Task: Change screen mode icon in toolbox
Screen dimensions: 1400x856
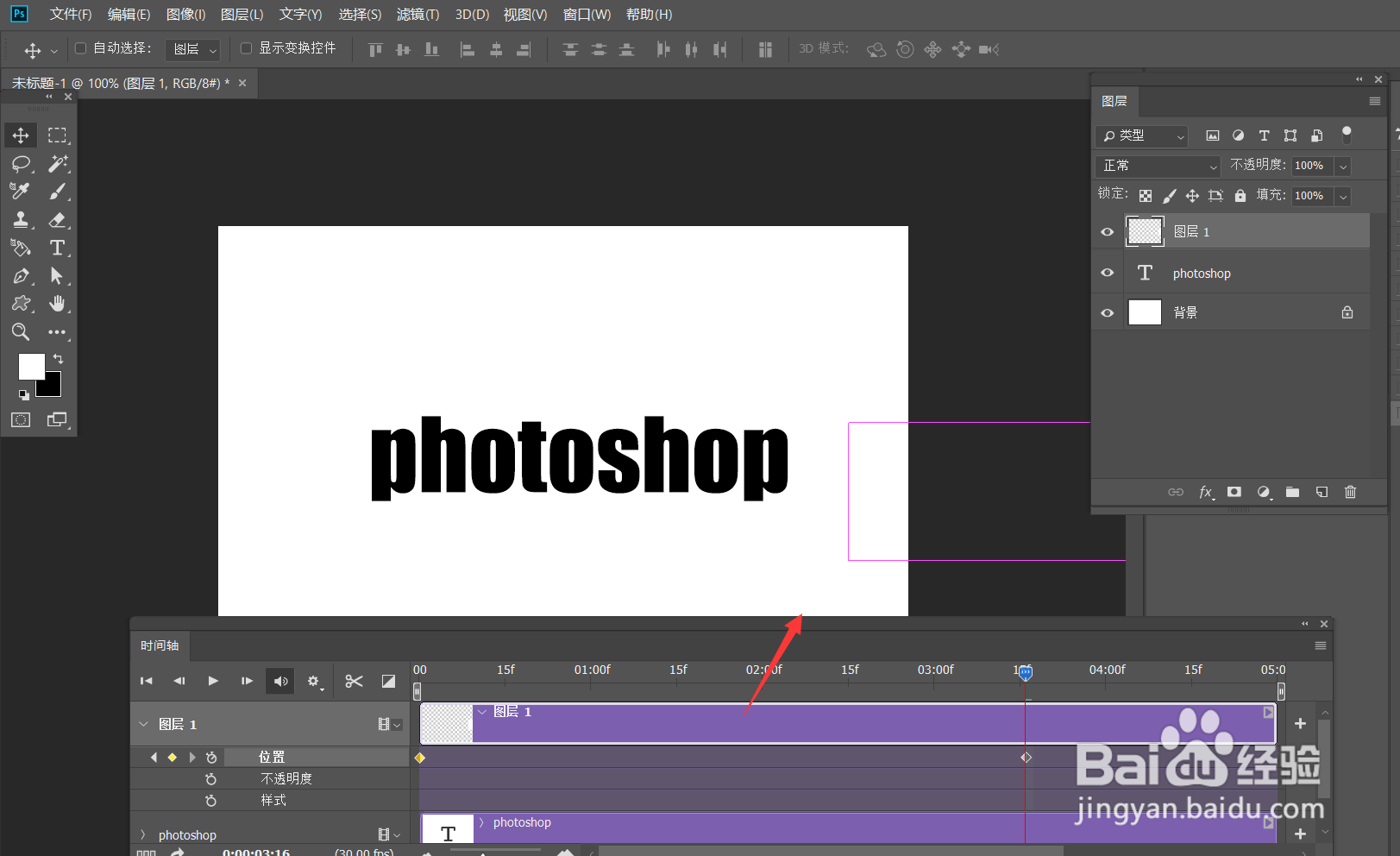Action: (x=57, y=419)
